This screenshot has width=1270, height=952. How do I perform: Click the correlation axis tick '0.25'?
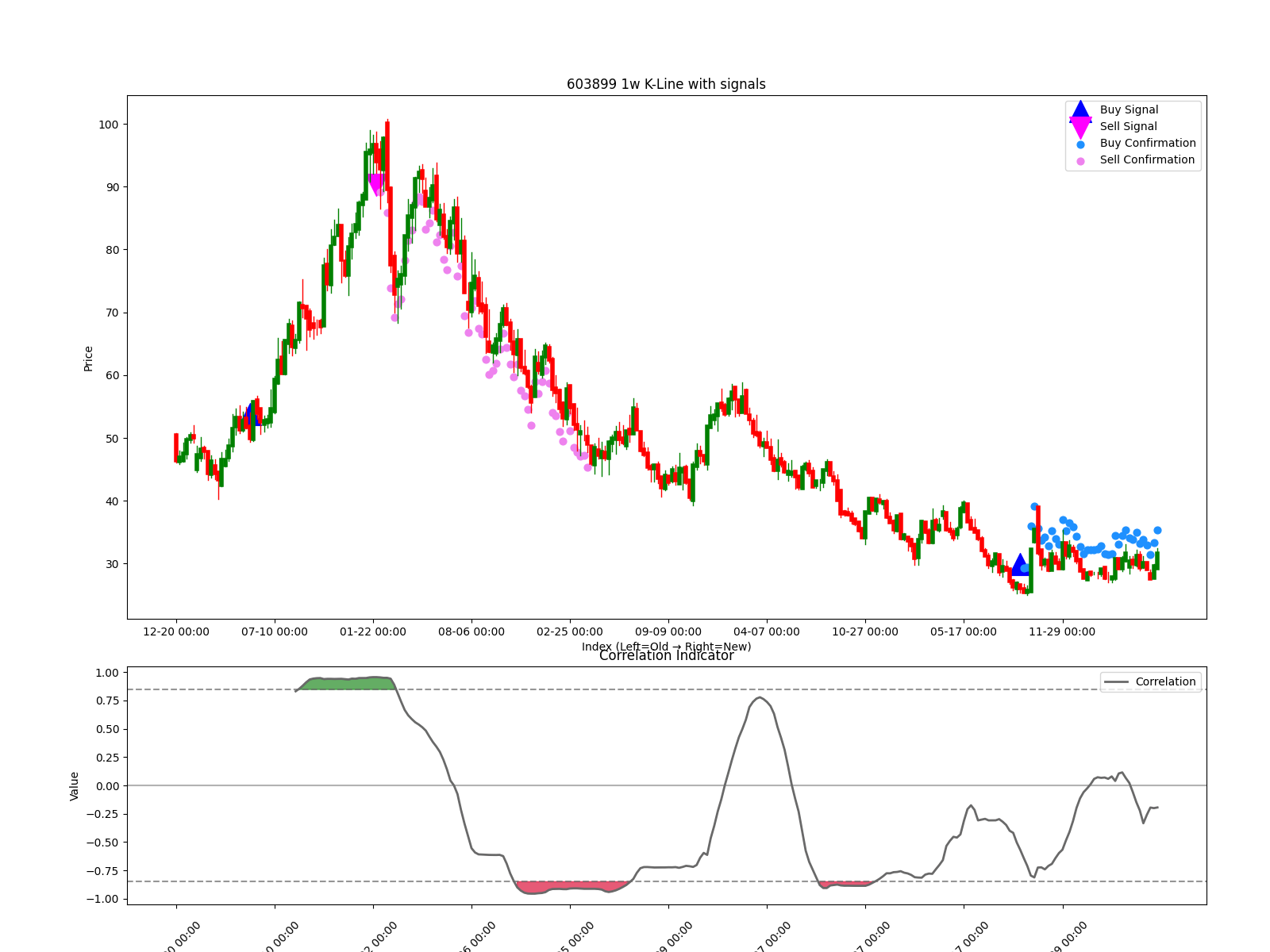107,758
